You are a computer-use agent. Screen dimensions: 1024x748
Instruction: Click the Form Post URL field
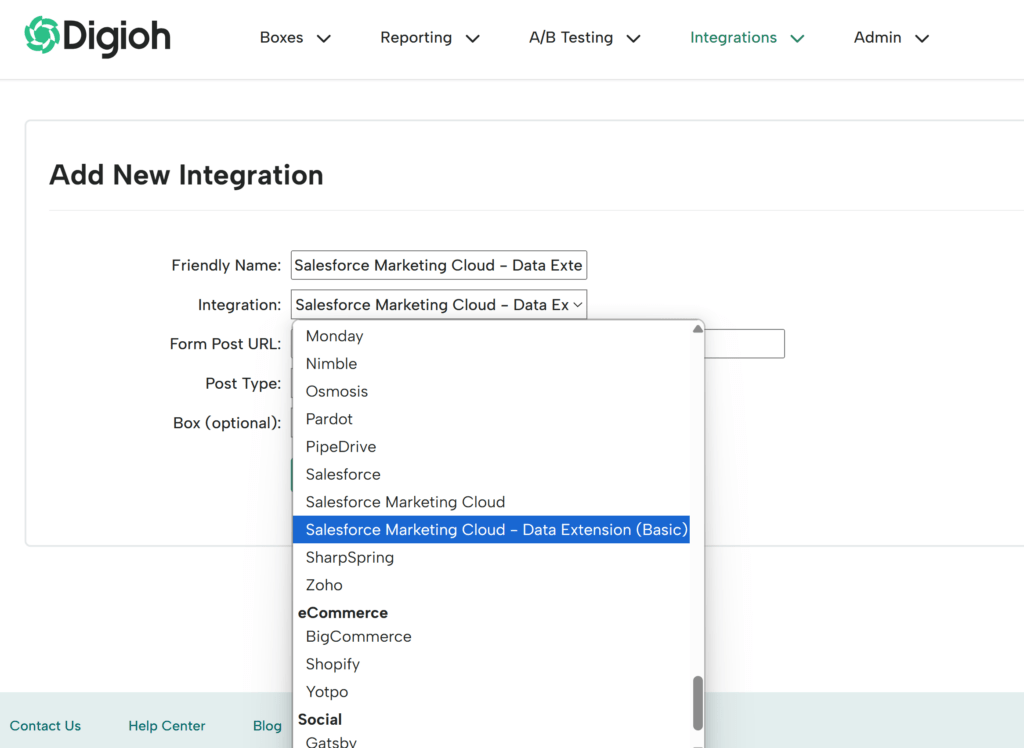click(744, 344)
